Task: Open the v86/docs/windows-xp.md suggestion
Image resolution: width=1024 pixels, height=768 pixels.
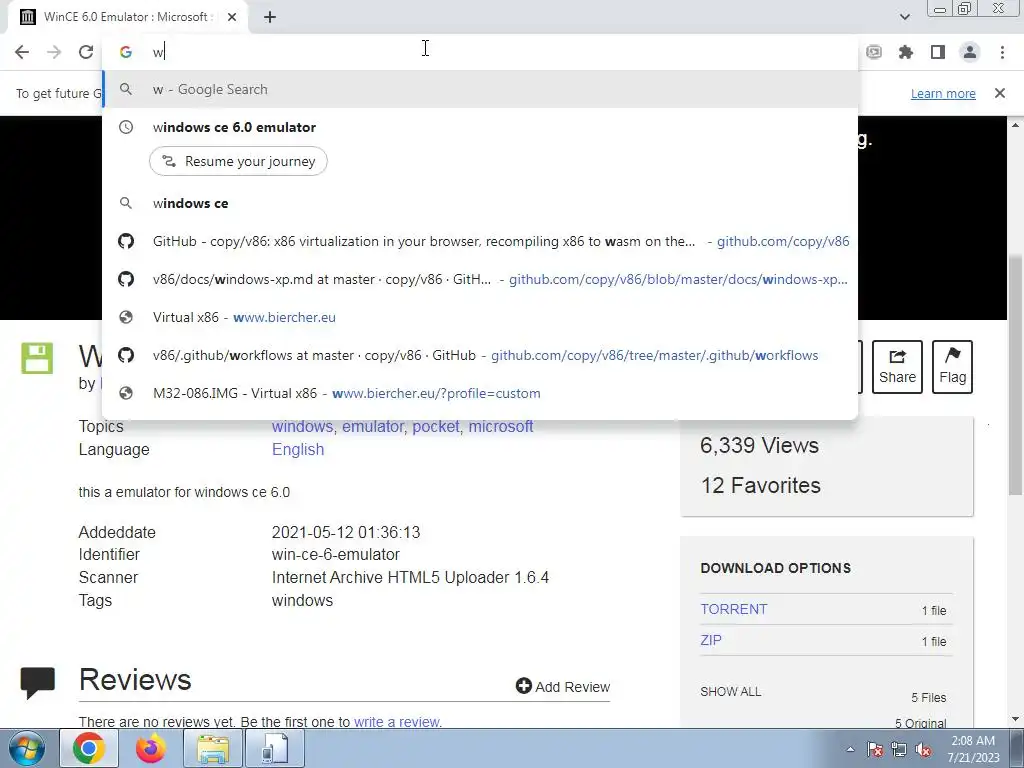Action: [x=480, y=279]
